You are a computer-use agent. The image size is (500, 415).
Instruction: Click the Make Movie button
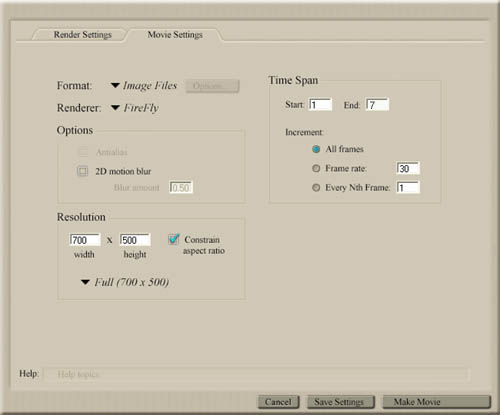click(x=437, y=402)
